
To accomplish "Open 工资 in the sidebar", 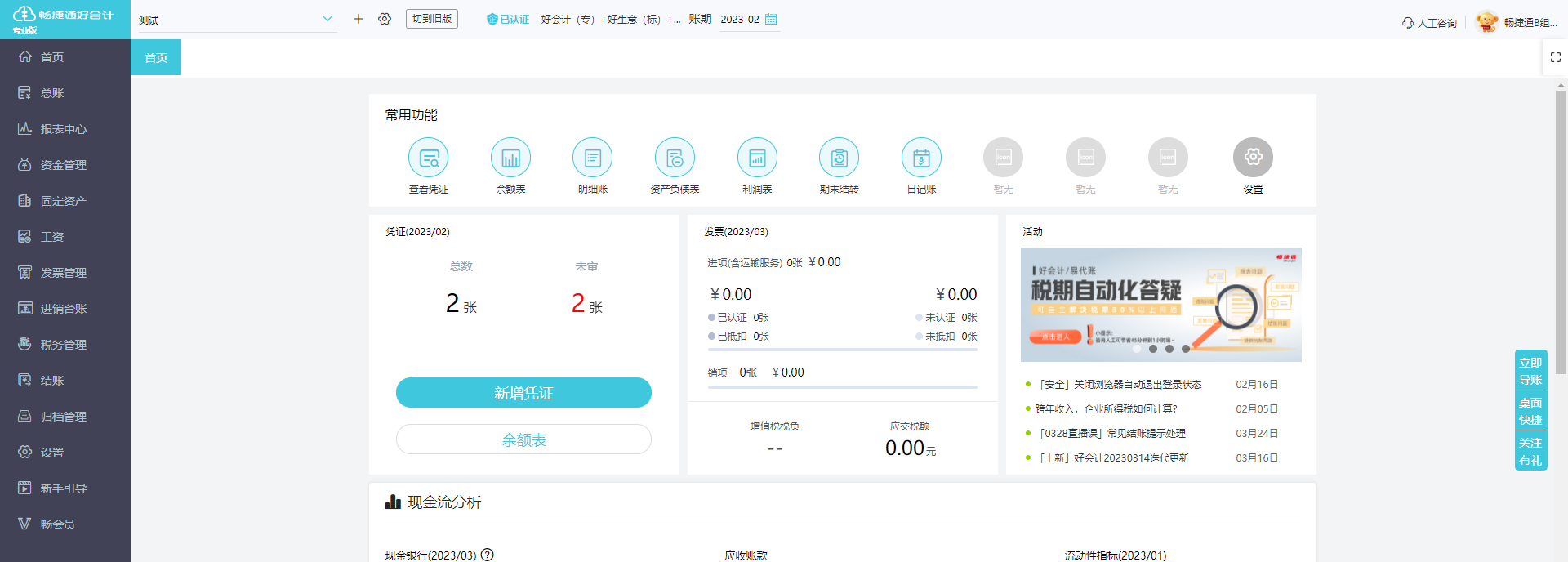I will 65,237.
